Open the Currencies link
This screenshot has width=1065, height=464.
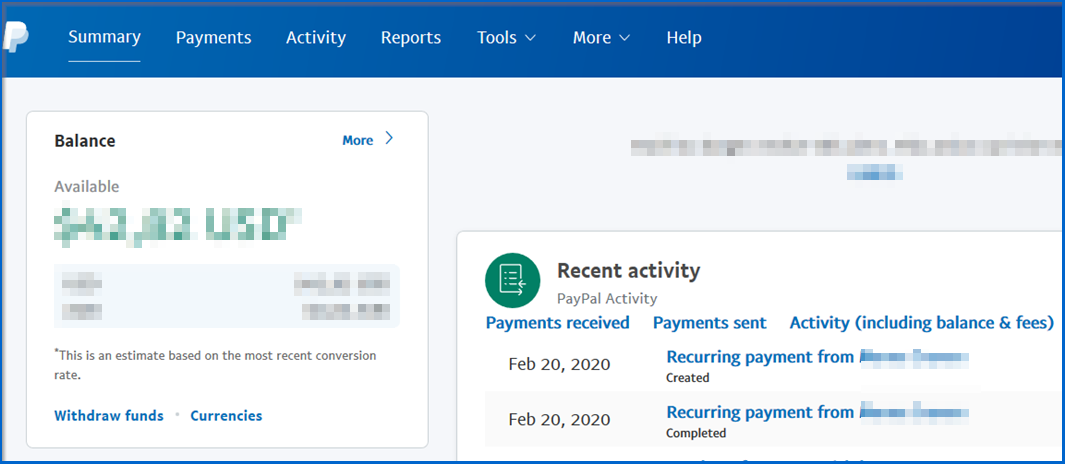click(x=226, y=415)
